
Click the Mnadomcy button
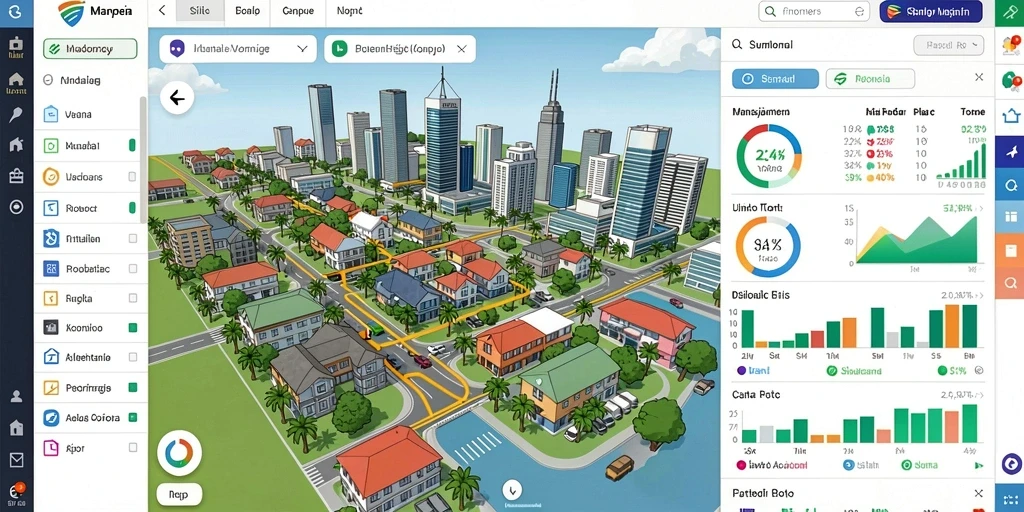[90, 48]
